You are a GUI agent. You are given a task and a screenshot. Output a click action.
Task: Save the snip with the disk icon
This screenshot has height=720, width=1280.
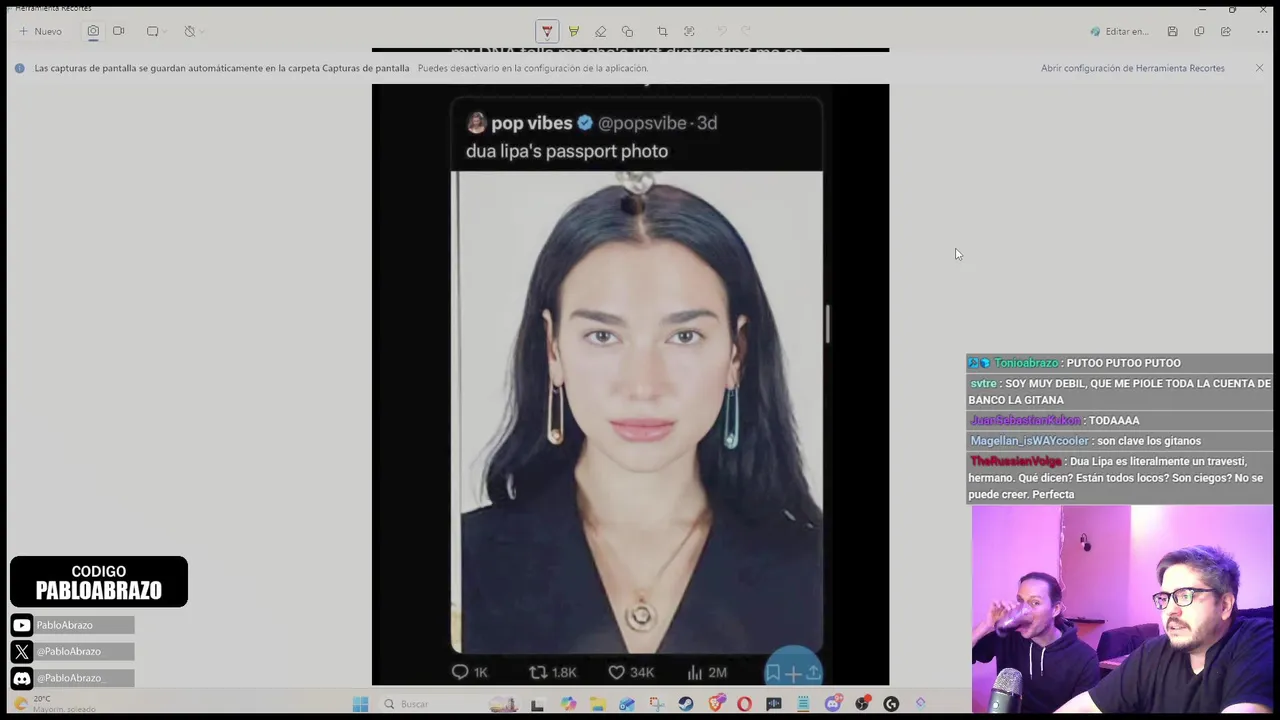pyautogui.click(x=1172, y=31)
